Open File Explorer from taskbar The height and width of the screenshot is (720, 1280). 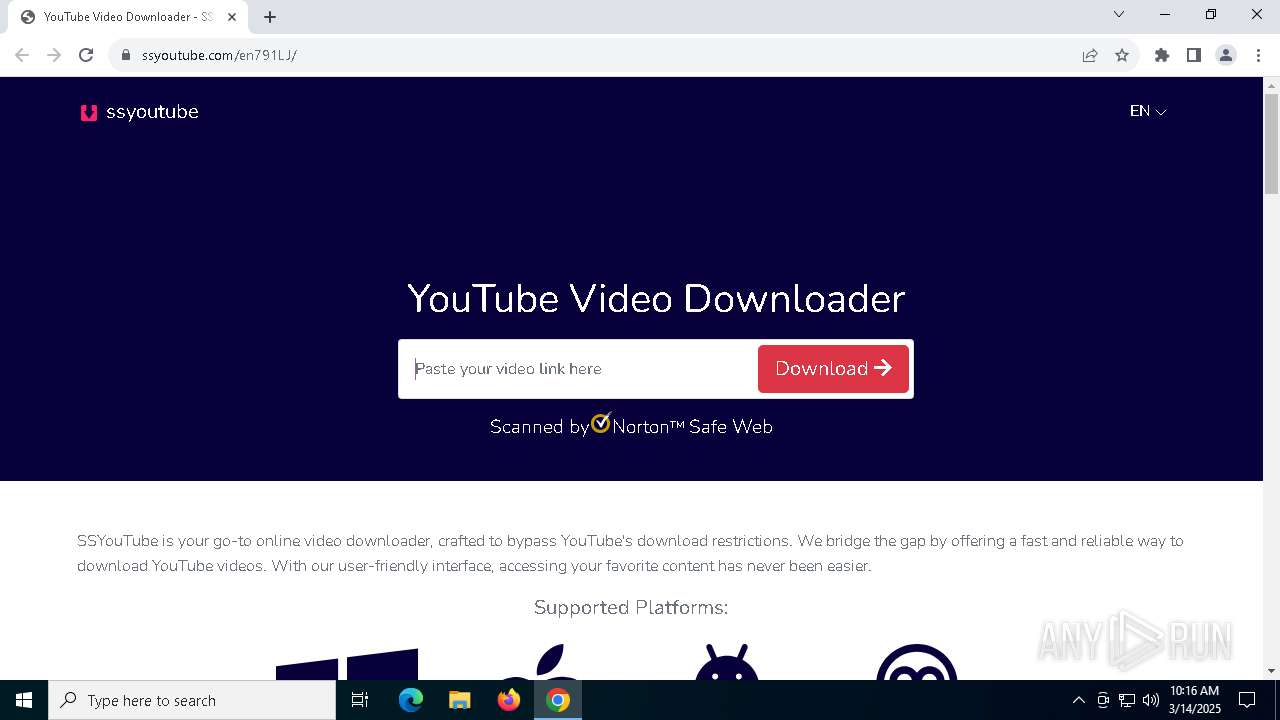point(459,700)
